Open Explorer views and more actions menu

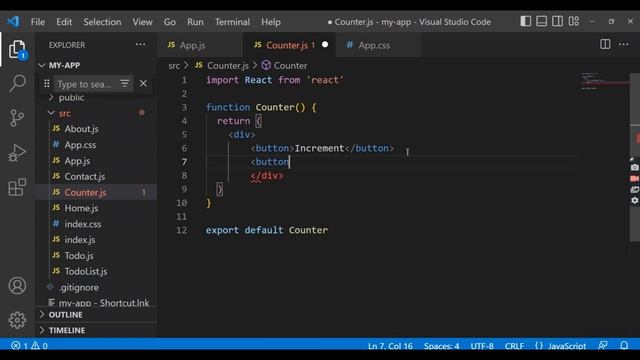tap(140, 44)
